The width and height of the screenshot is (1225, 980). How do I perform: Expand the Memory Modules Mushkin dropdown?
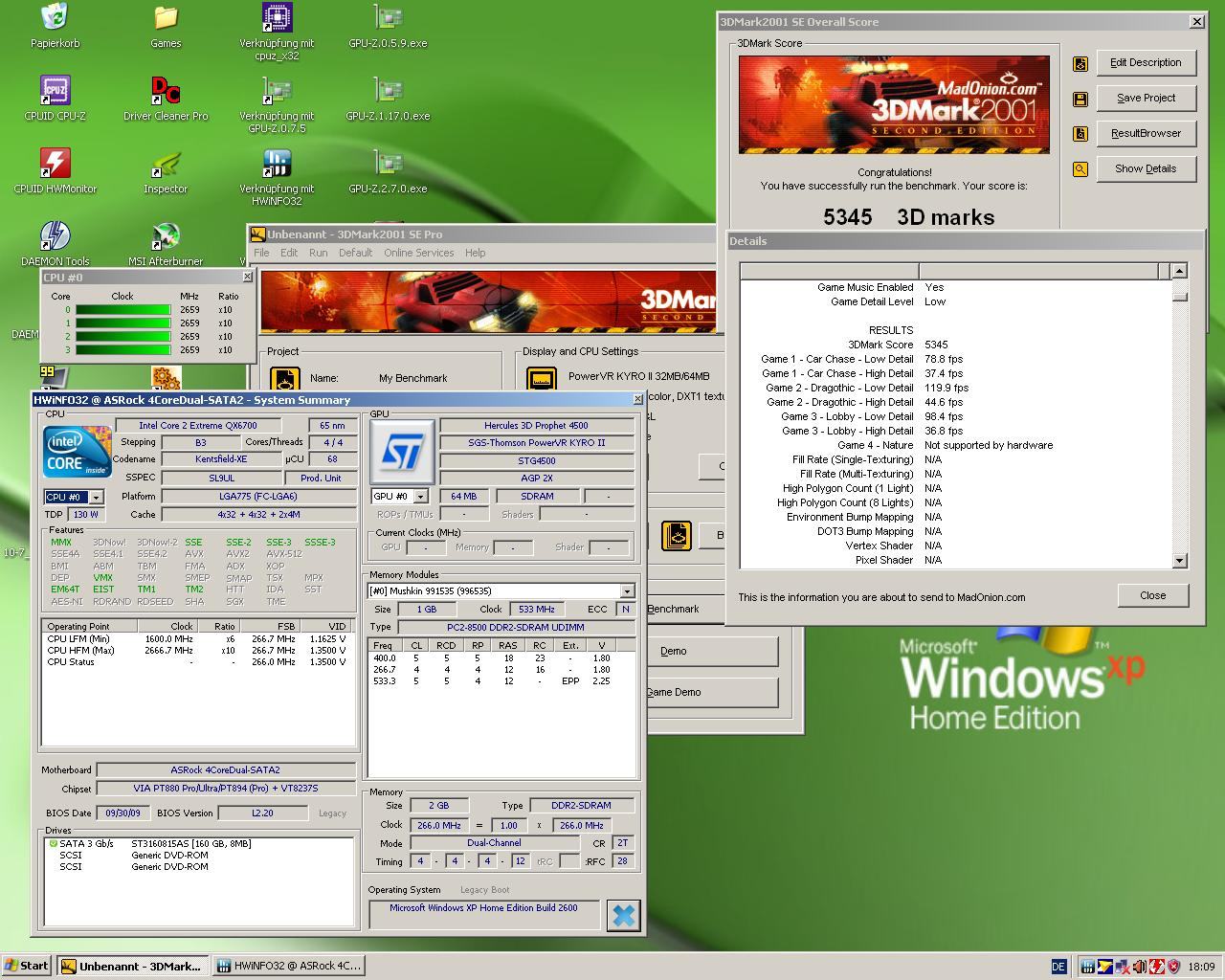pos(627,591)
